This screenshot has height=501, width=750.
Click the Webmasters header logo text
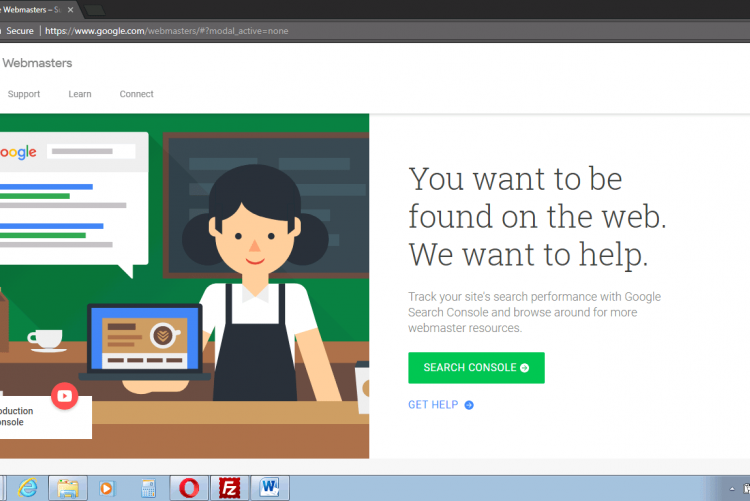pyautogui.click(x=37, y=63)
